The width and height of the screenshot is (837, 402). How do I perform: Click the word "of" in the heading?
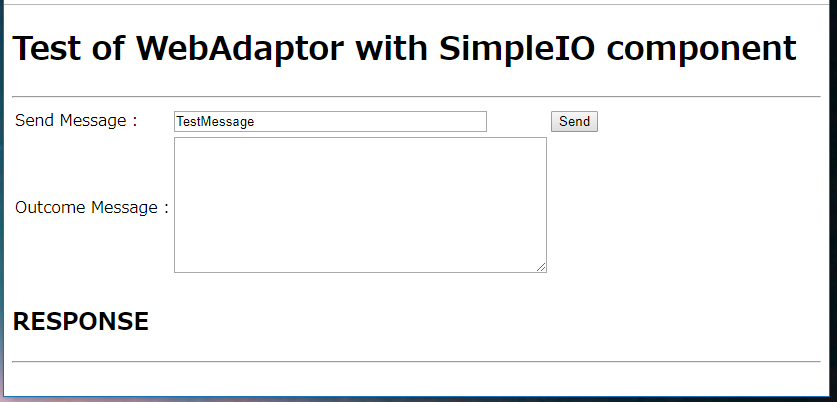(x=108, y=48)
